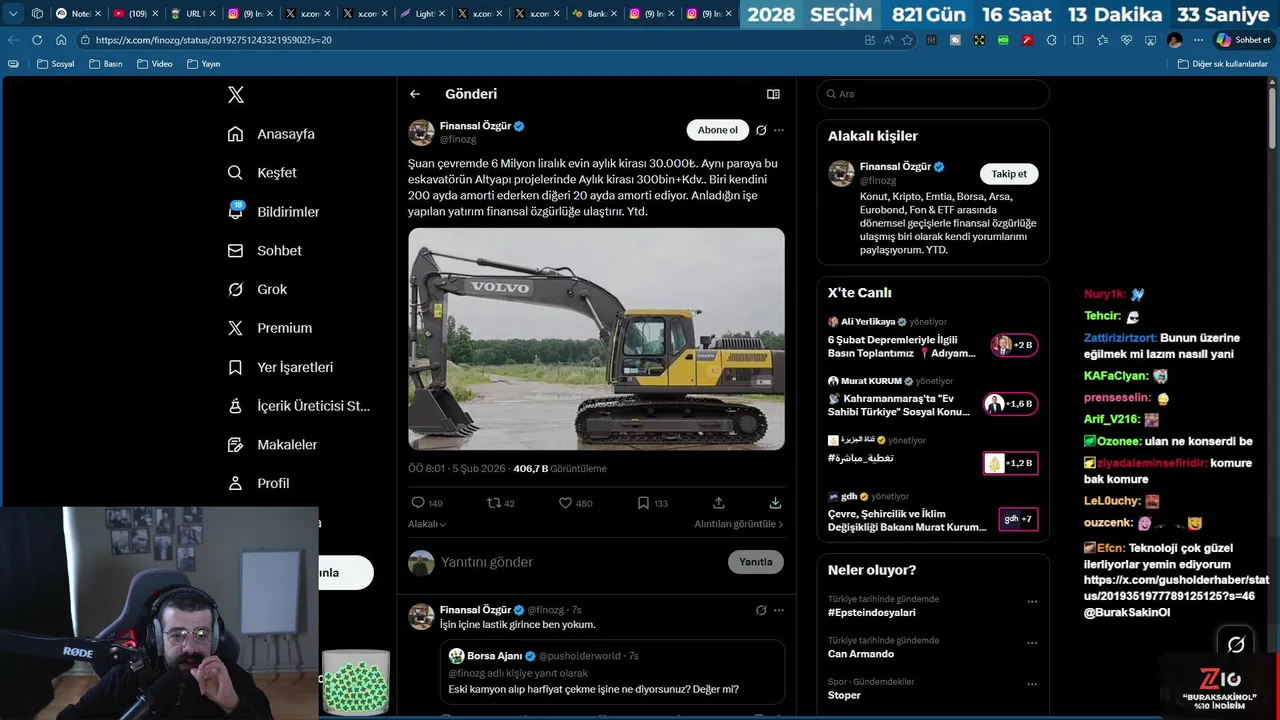This screenshot has height=720, width=1280.
Task: Click the address bar URL
Action: coord(214,40)
